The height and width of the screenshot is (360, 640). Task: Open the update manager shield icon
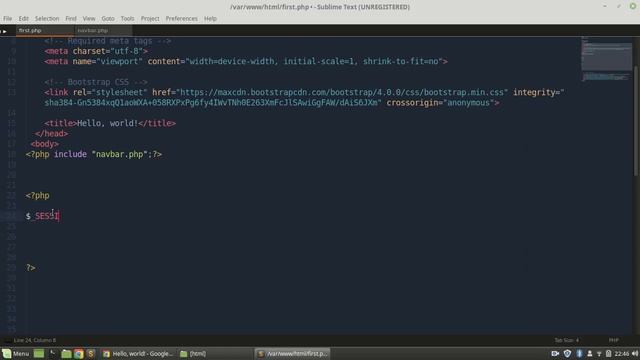567,353
